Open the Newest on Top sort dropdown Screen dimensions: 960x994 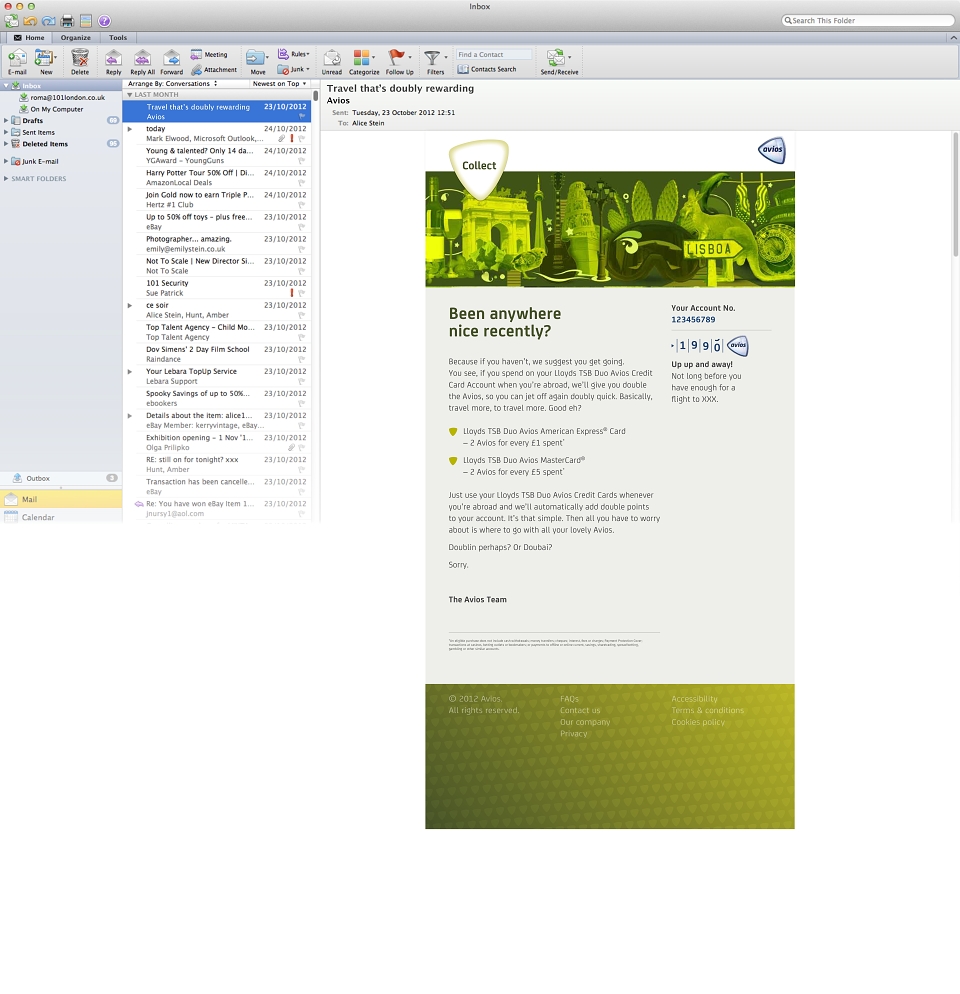[x=279, y=84]
